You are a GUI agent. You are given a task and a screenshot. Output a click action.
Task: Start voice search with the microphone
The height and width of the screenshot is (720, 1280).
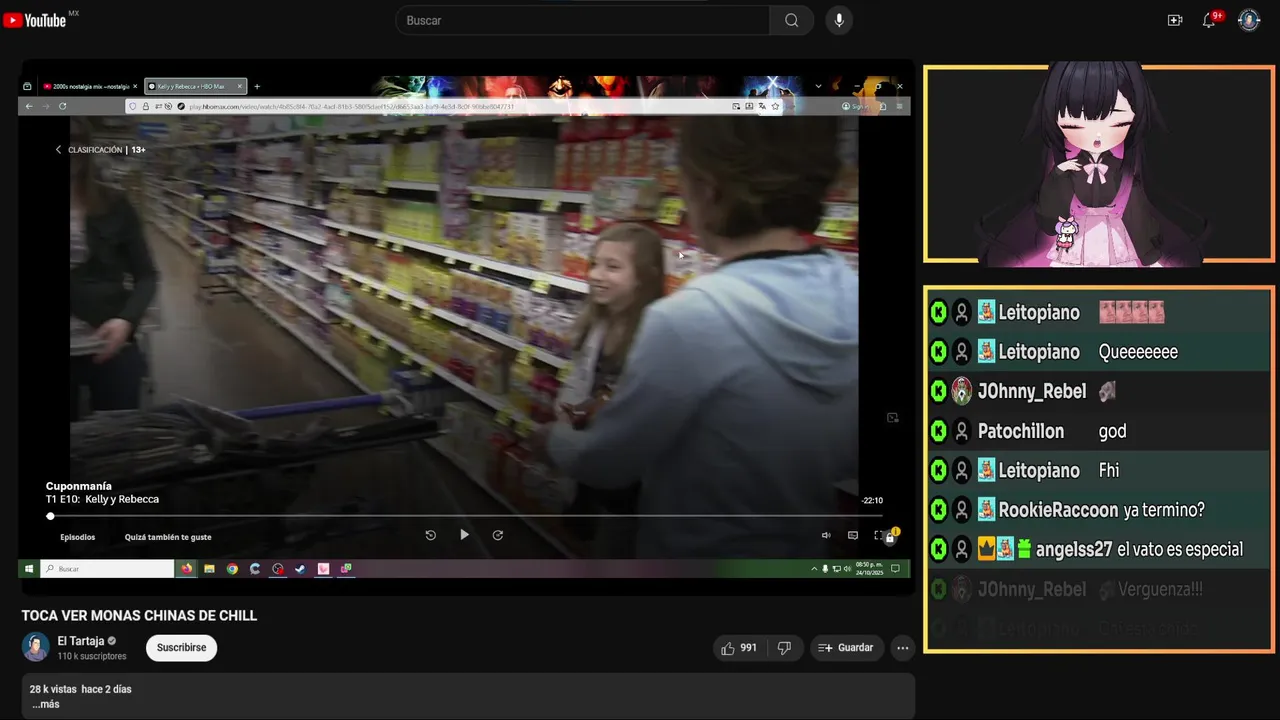839,20
